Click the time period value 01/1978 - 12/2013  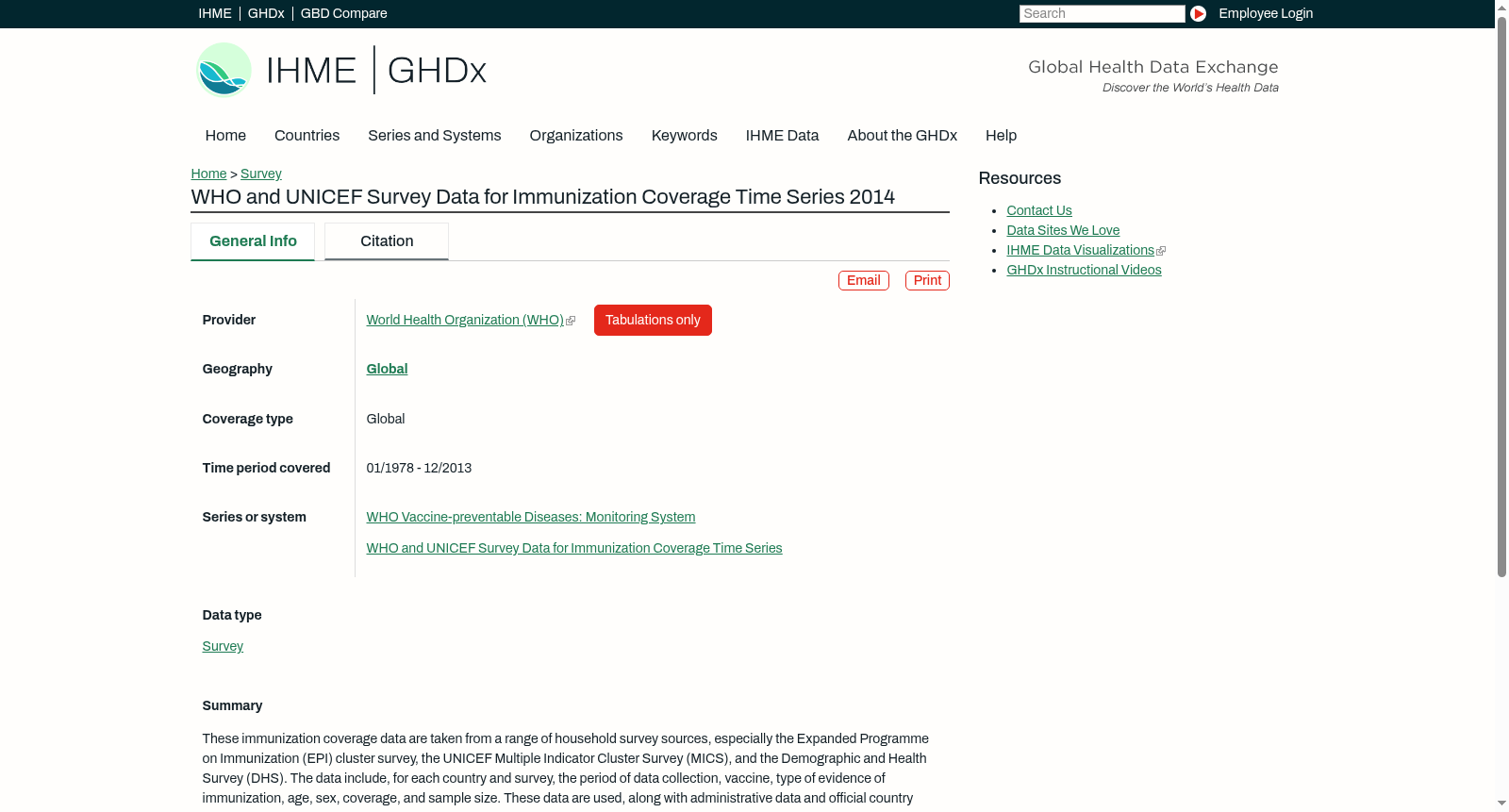[x=419, y=469]
